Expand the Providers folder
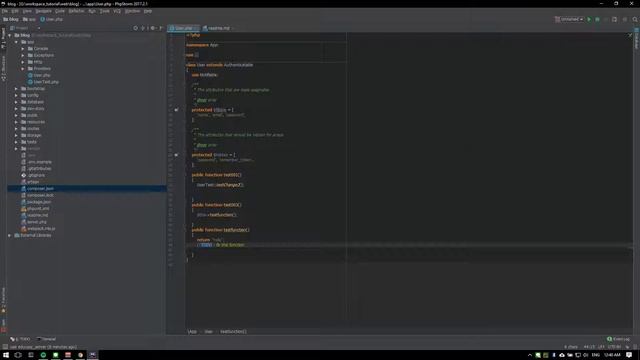Screen dimensions: 640x360 [23, 69]
